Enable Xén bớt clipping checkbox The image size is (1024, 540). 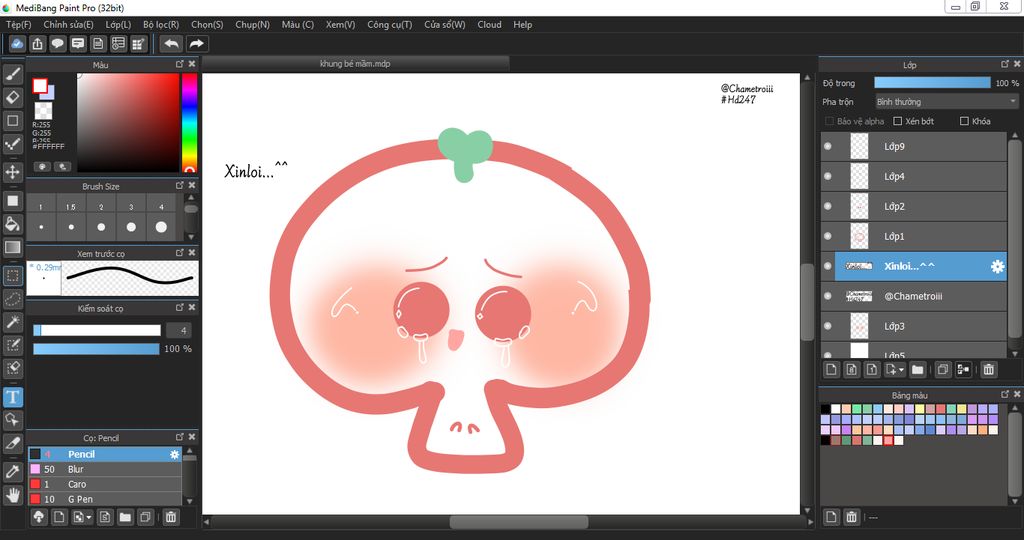click(x=897, y=121)
